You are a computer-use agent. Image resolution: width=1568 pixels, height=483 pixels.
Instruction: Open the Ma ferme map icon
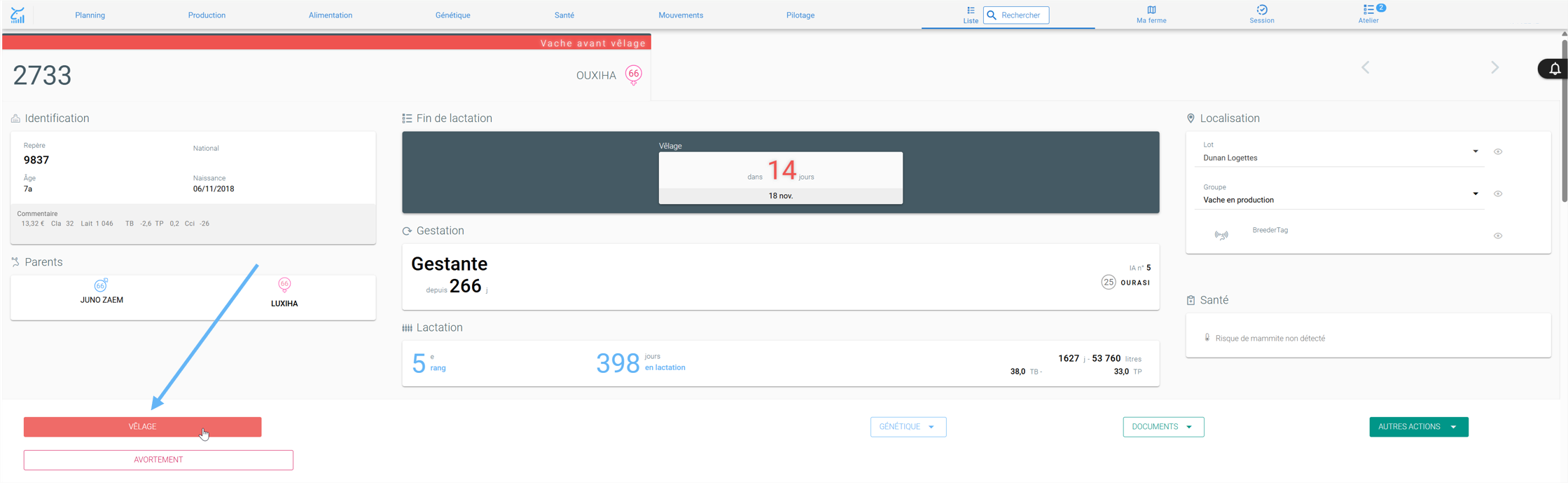pos(1151,10)
